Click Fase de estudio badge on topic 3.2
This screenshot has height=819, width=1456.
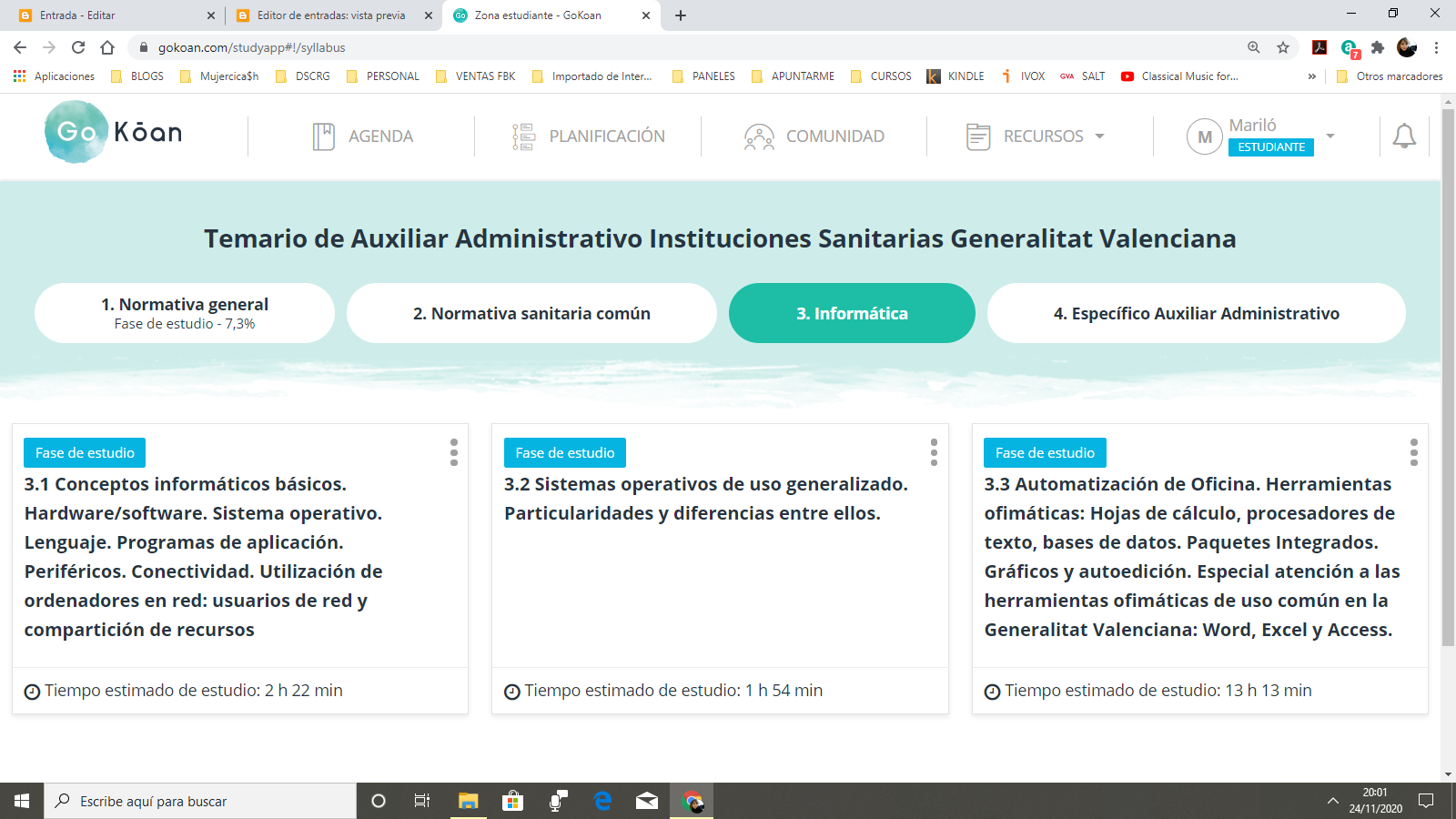(x=565, y=452)
